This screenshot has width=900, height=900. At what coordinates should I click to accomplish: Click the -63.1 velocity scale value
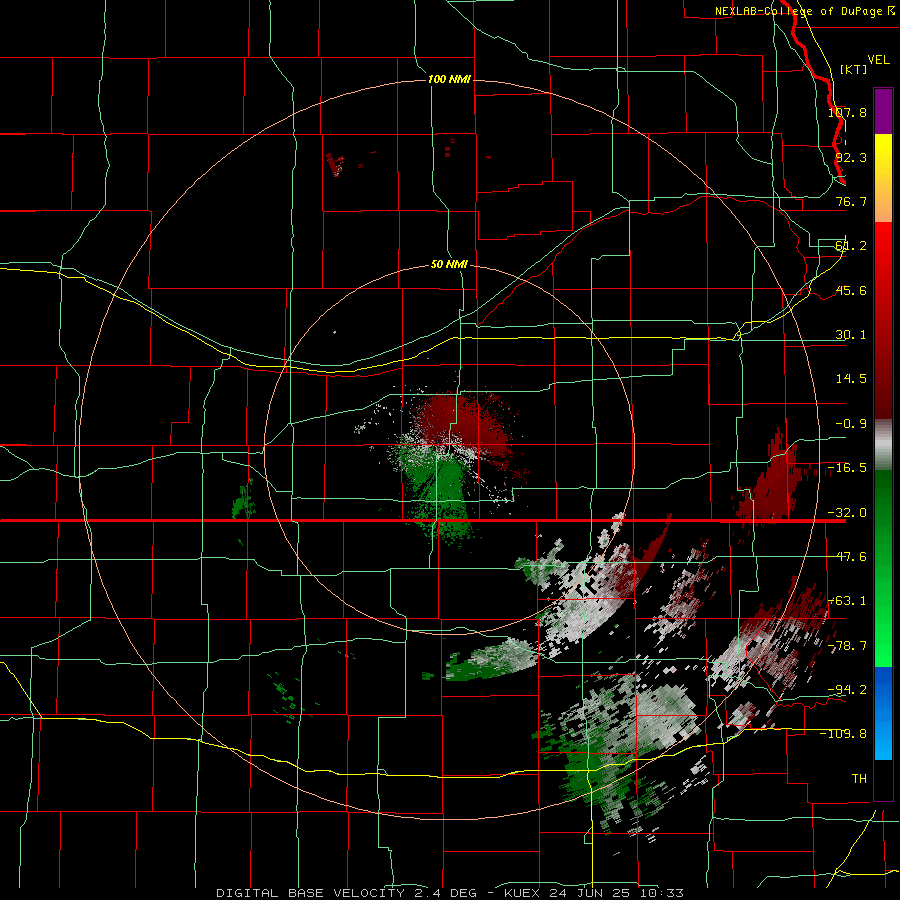tap(847, 601)
